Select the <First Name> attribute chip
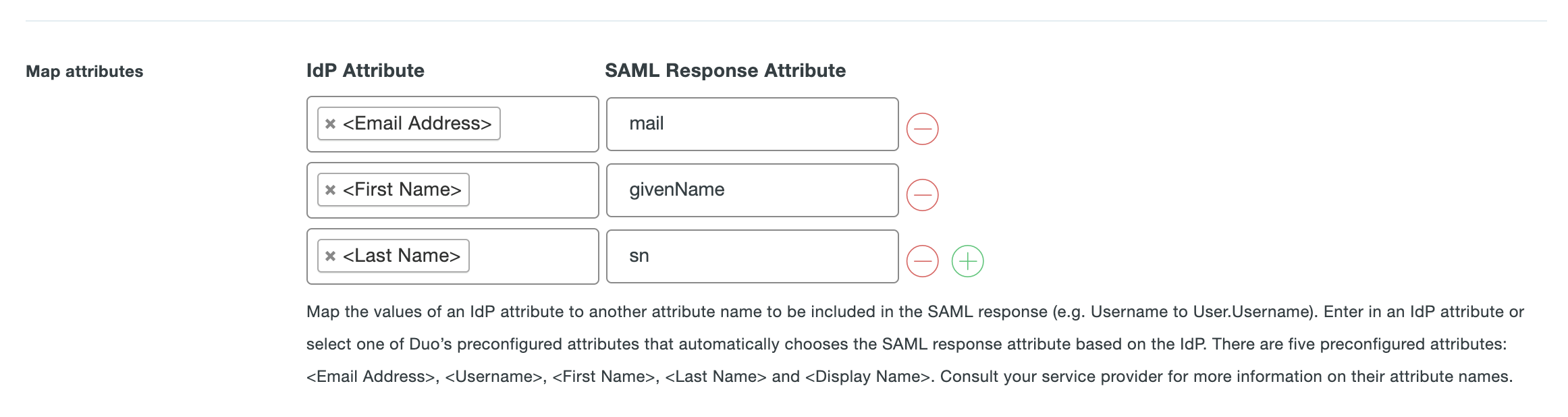The width and height of the screenshot is (1568, 417). click(402, 190)
